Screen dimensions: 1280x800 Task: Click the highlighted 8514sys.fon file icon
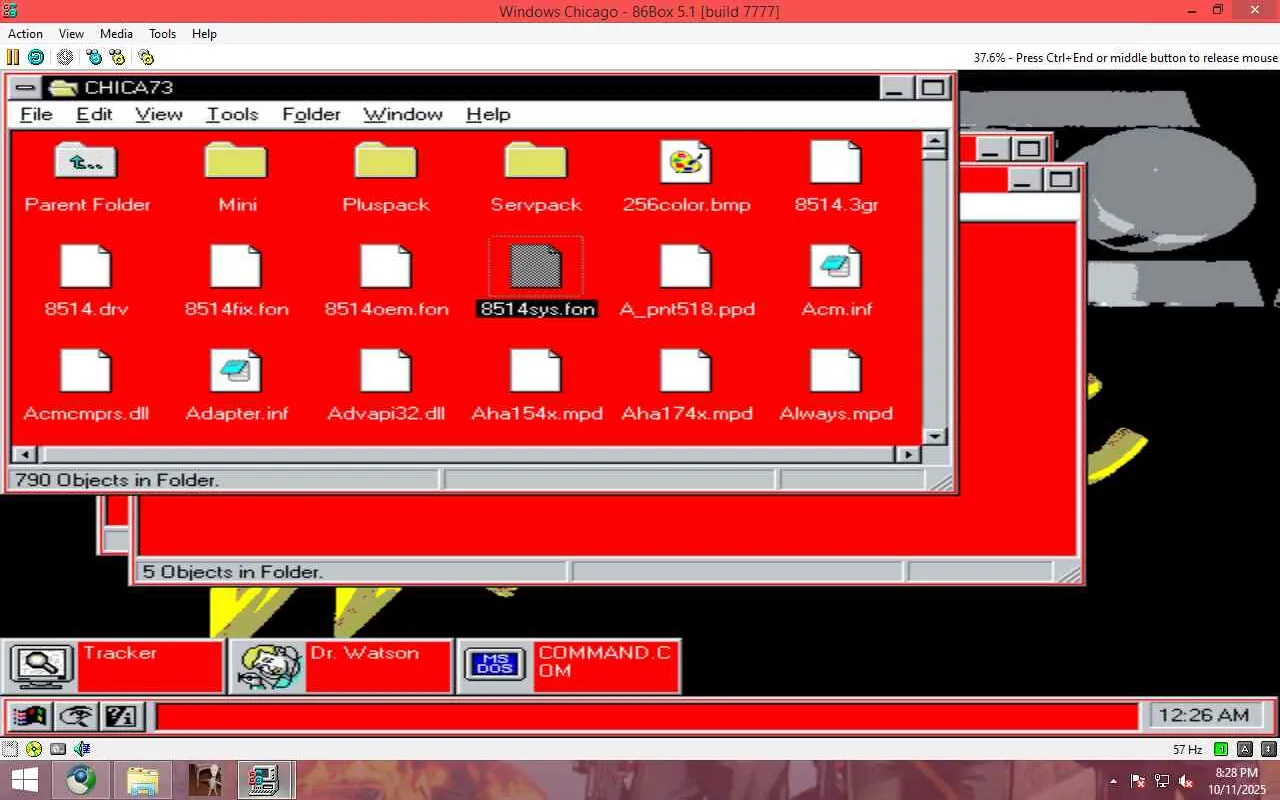pyautogui.click(x=536, y=266)
